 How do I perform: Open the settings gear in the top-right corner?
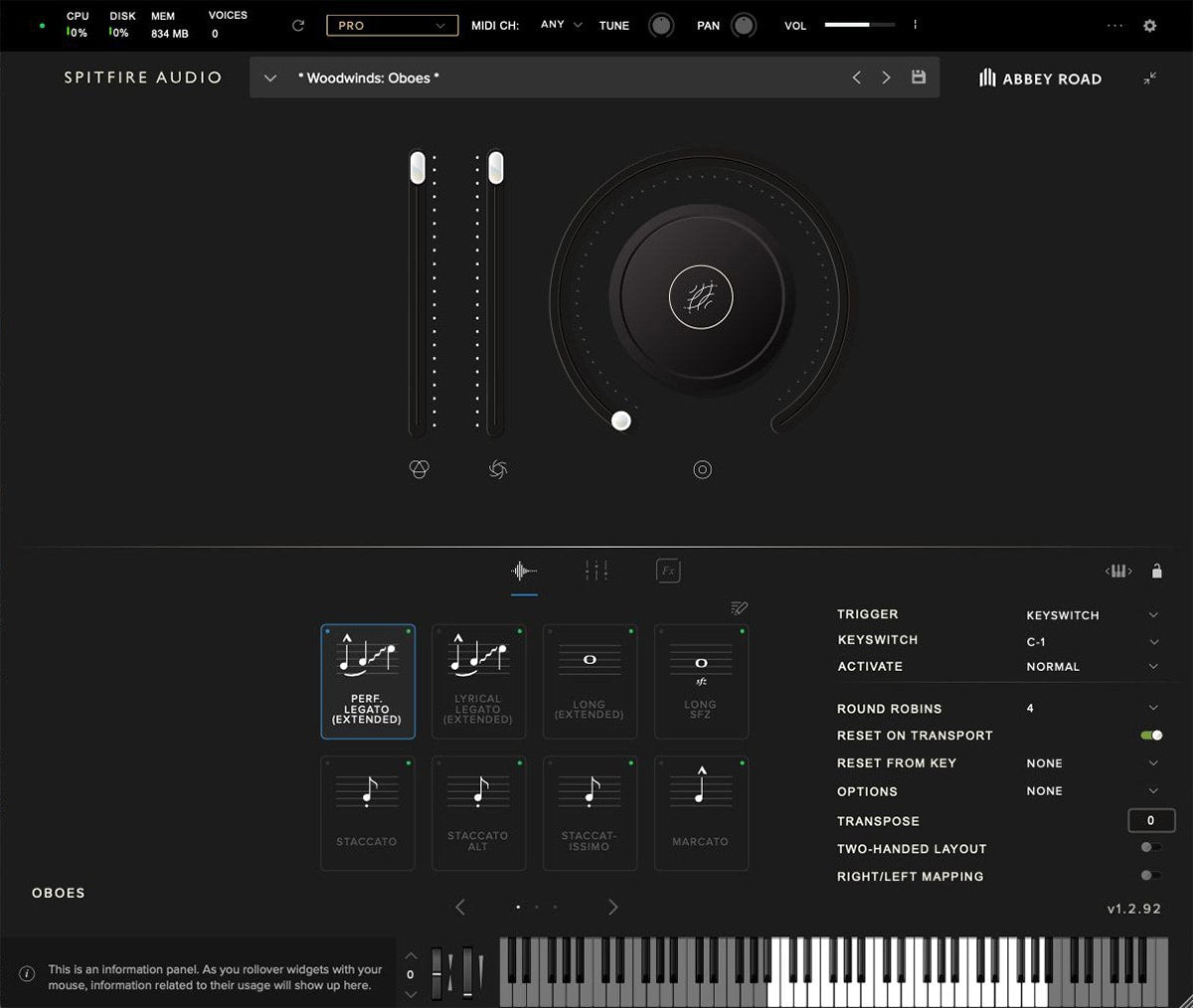point(1149,25)
